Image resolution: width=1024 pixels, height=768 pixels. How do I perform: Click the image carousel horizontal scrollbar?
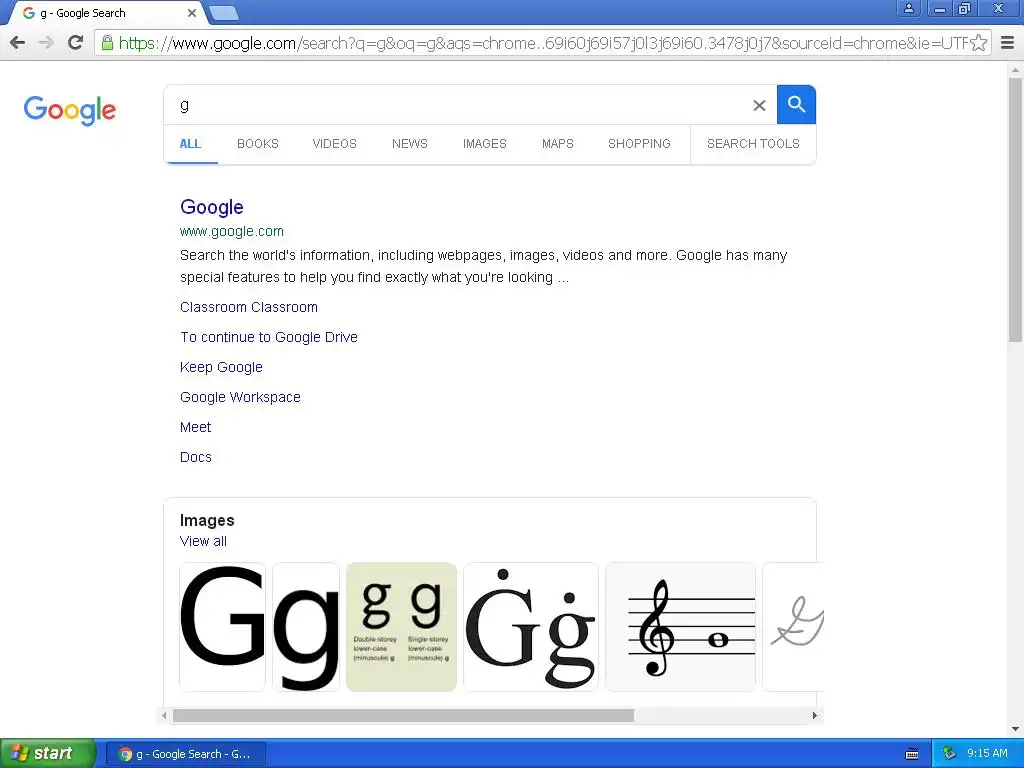point(403,715)
